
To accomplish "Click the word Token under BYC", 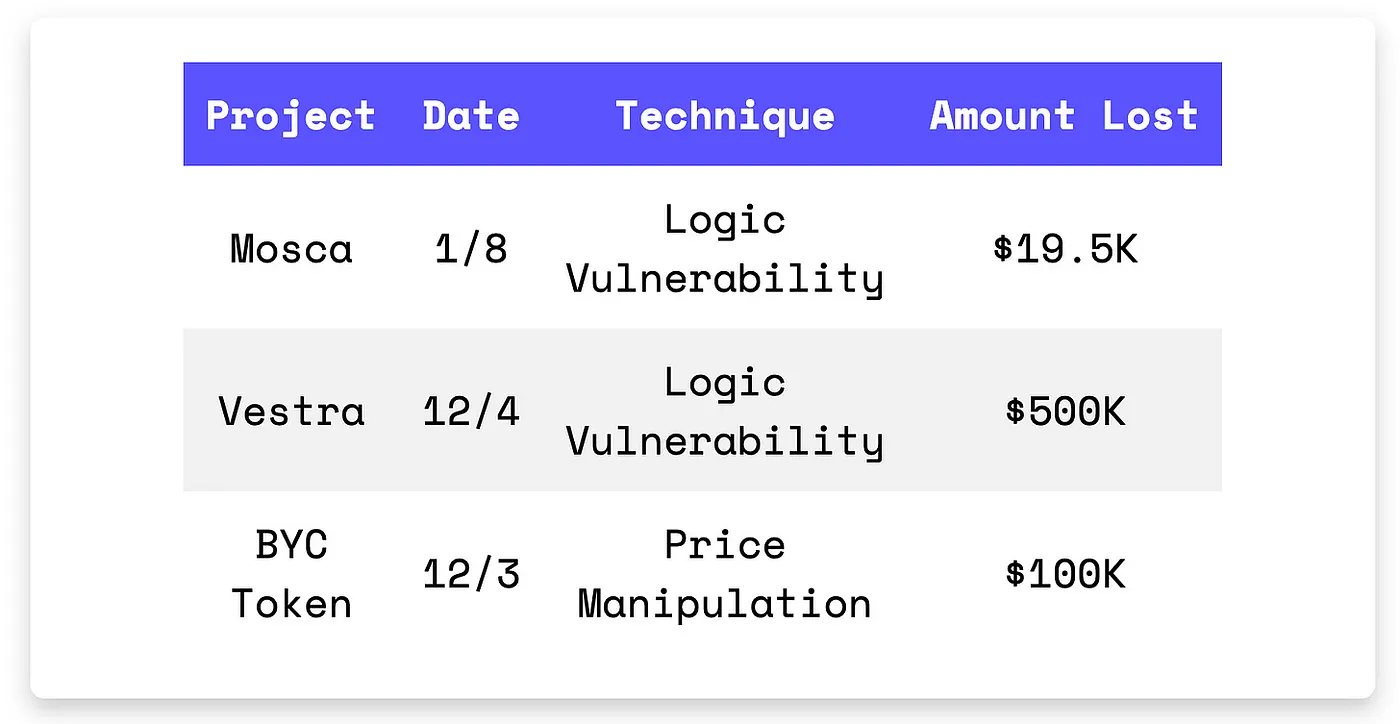I will (x=291, y=604).
